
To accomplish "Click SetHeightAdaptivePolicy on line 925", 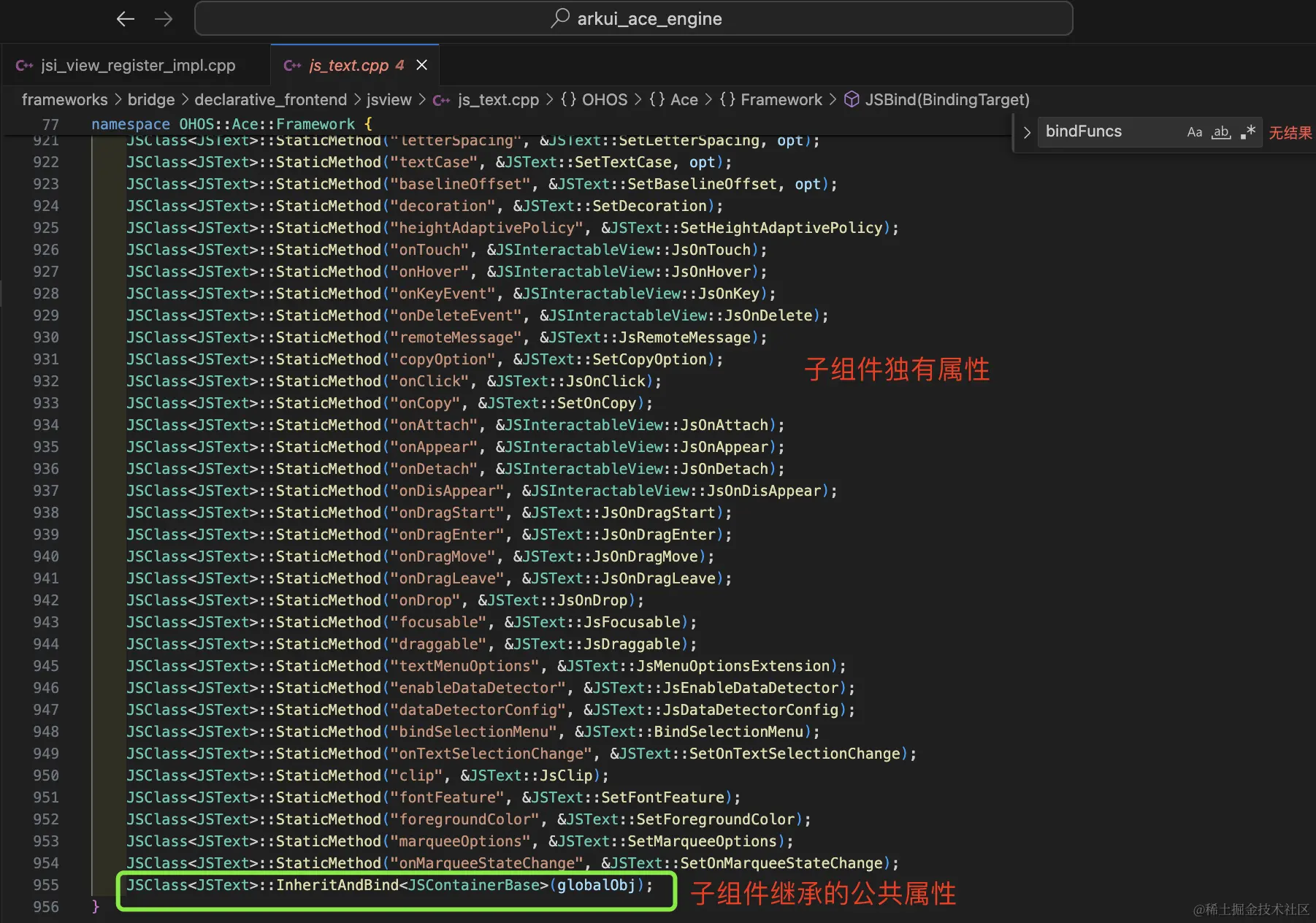I will click(781, 228).
